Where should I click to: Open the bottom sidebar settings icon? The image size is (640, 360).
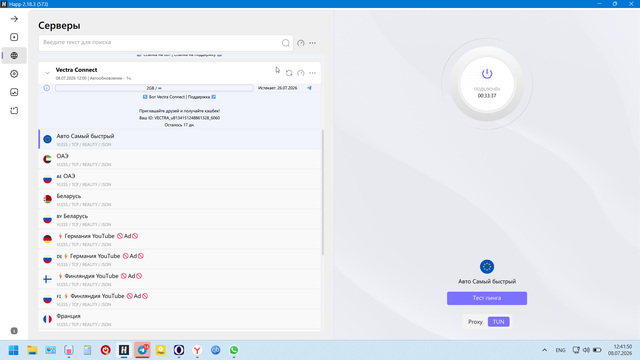tap(14, 331)
